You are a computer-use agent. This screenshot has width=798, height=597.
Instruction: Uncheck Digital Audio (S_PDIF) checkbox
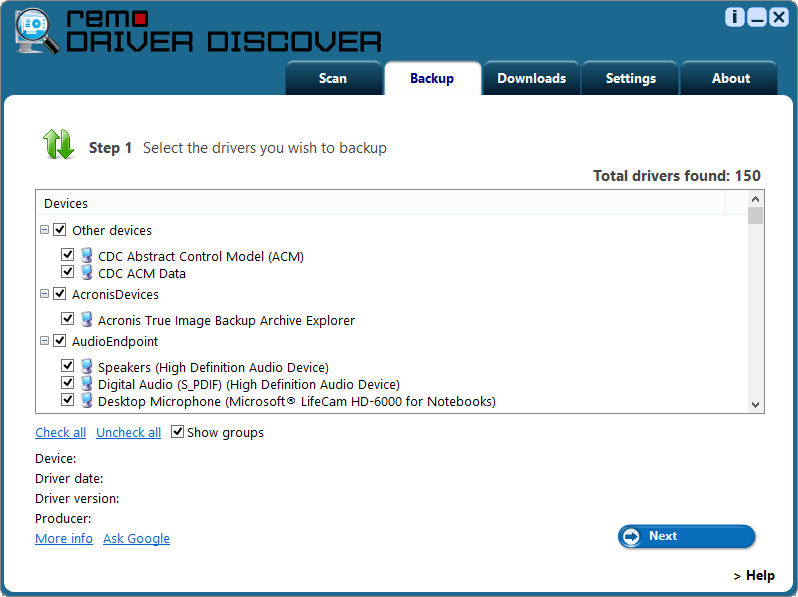coord(67,382)
